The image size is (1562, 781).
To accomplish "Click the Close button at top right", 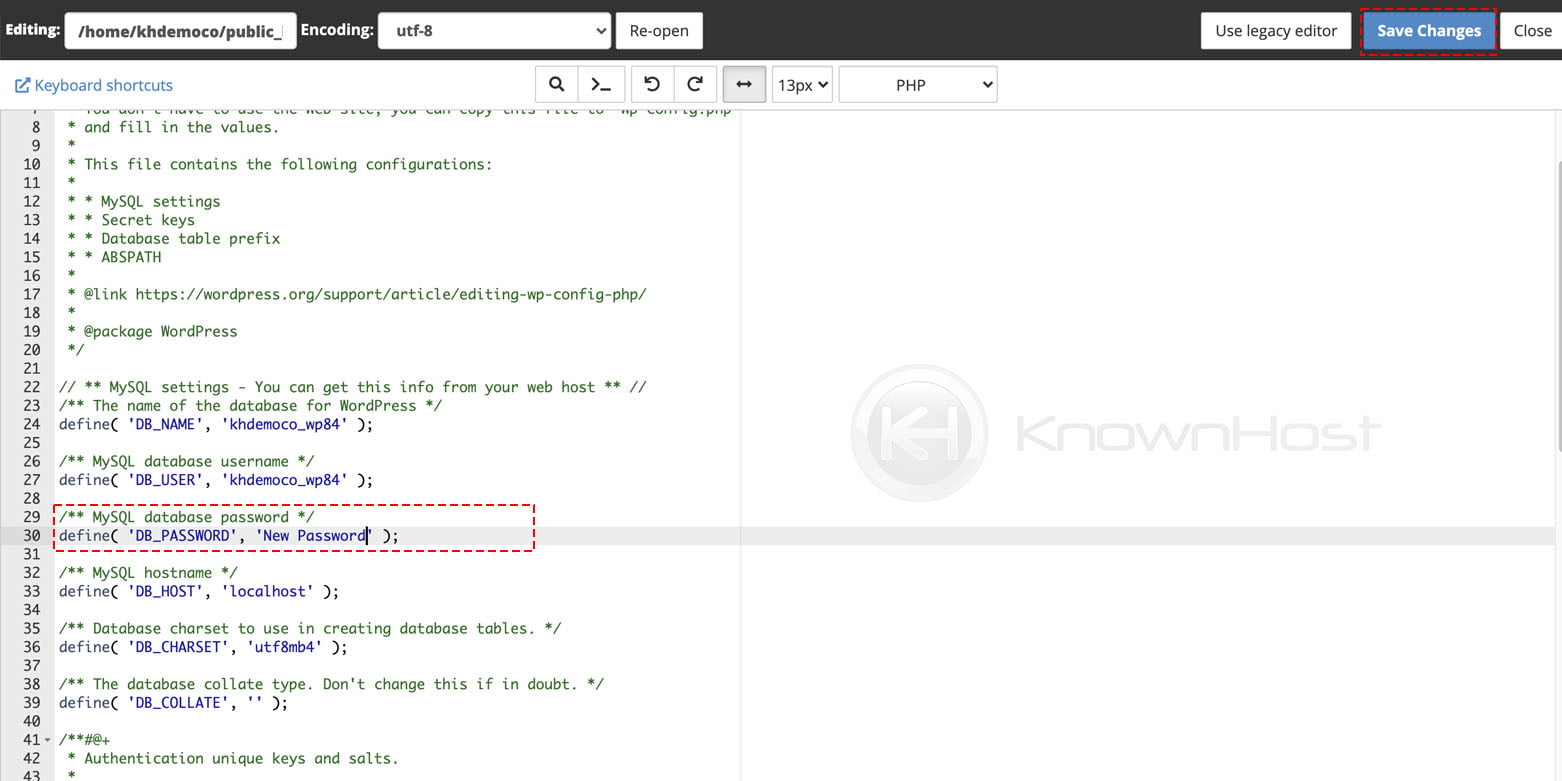I will pos(1533,30).
